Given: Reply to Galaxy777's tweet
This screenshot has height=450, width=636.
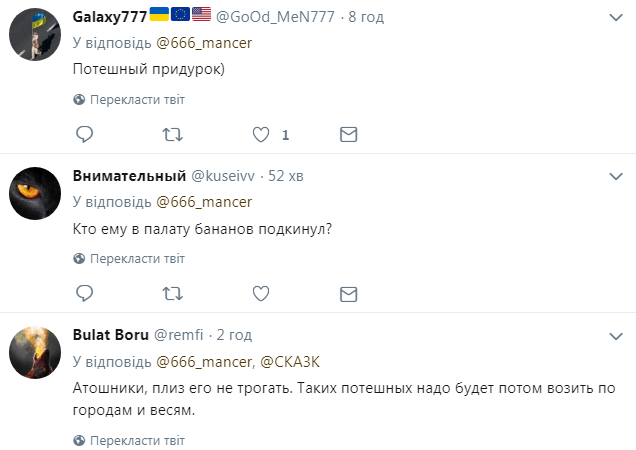Looking at the screenshot, I should pyautogui.click(x=85, y=134).
